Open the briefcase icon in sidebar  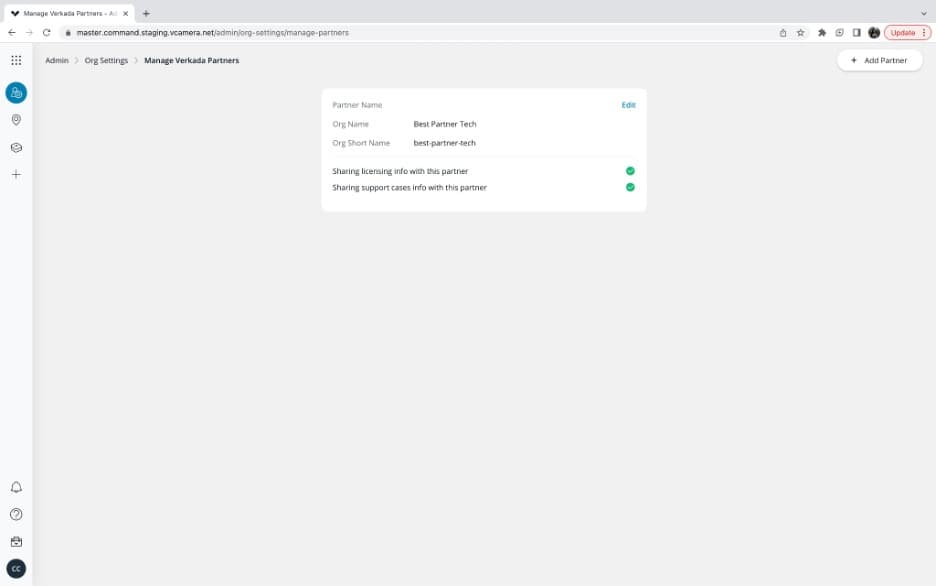[x=16, y=542]
